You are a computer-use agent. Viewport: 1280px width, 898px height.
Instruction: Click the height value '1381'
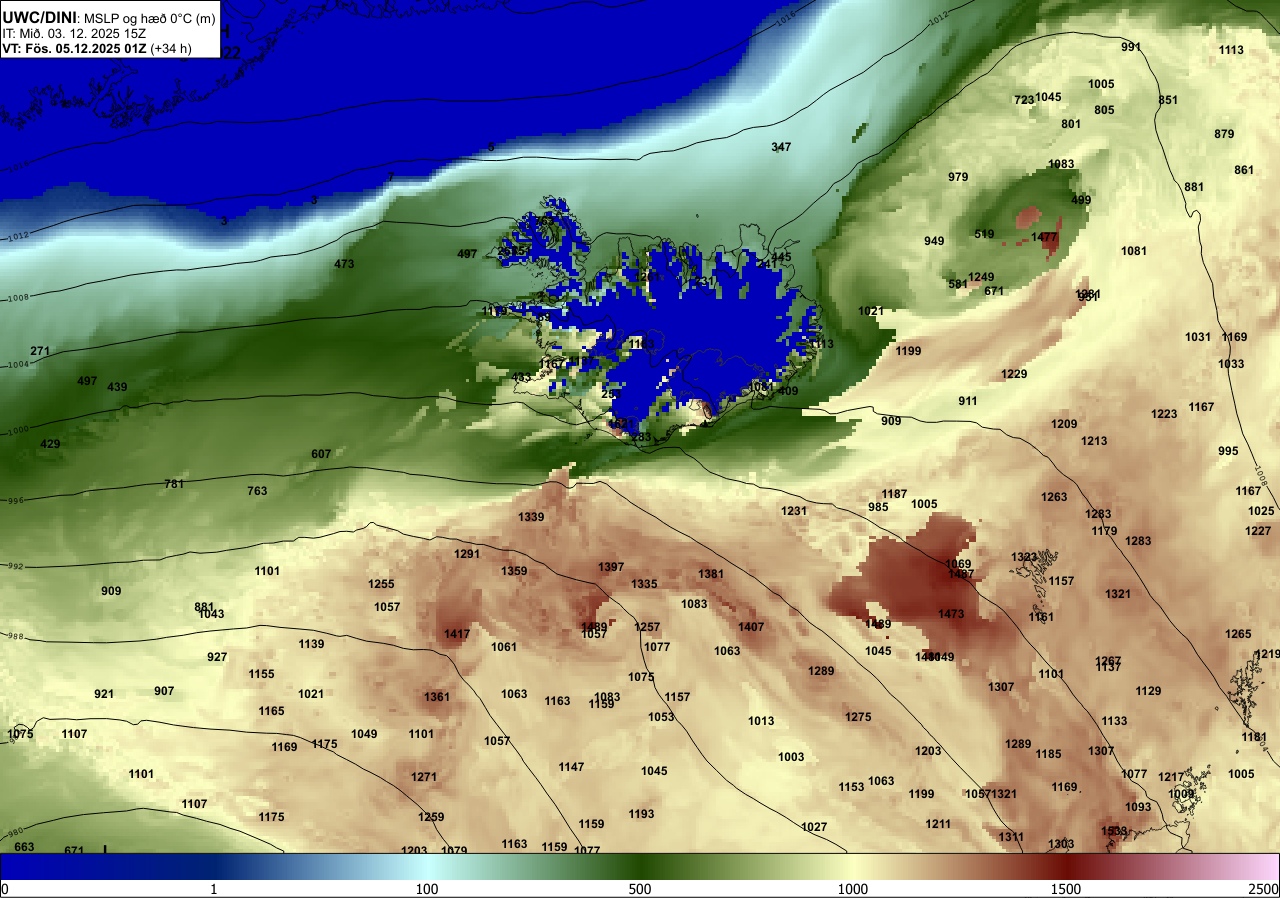tap(711, 574)
